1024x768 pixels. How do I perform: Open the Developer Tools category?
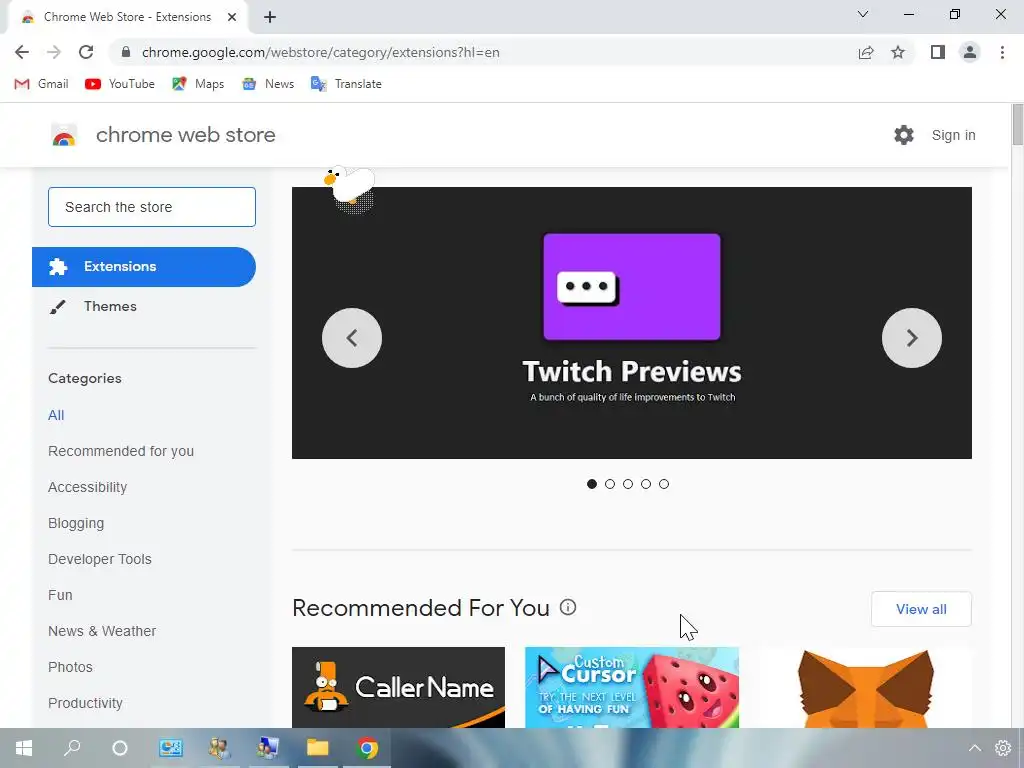pos(100,559)
